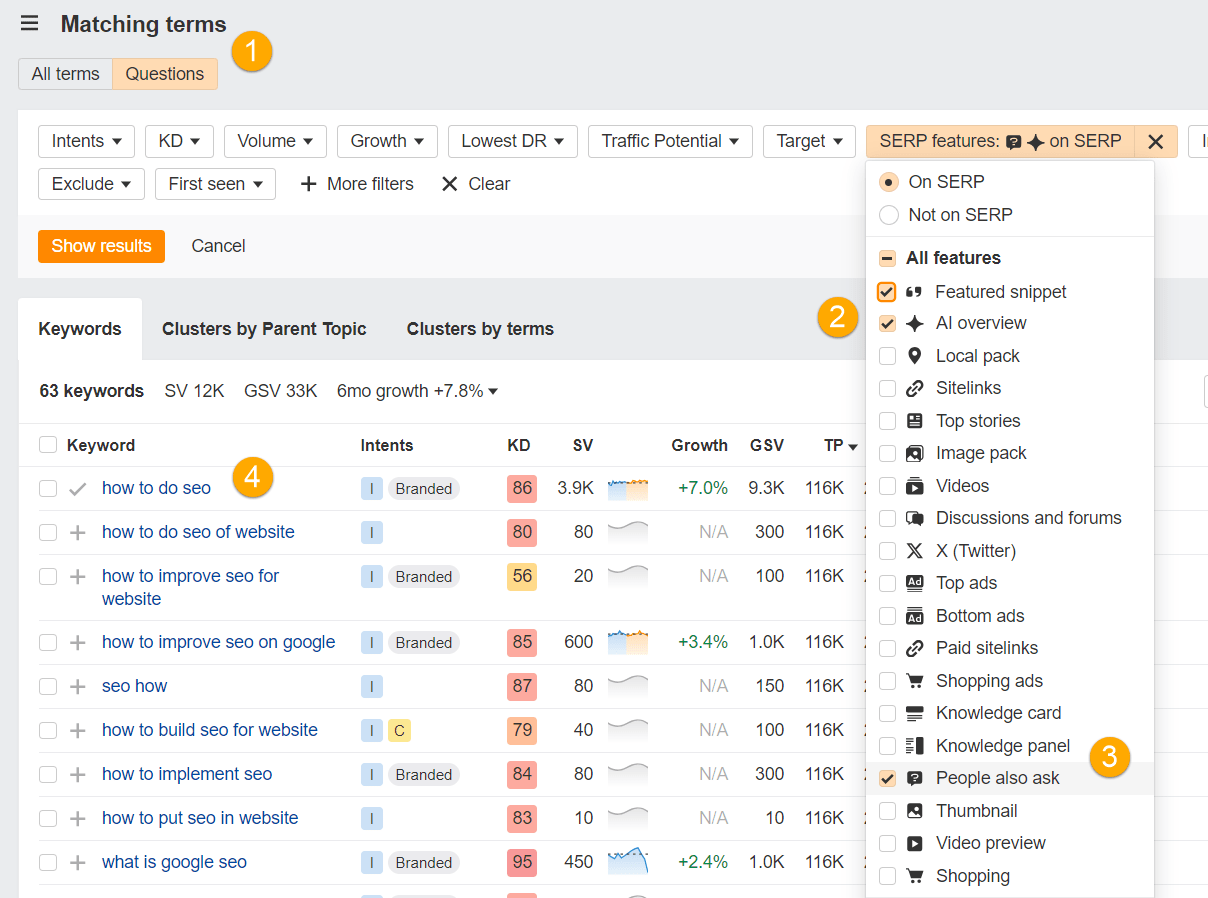This screenshot has height=898, width=1208.
Task: Click the shopping cart icon beside Shopping ads
Action: [x=913, y=680]
